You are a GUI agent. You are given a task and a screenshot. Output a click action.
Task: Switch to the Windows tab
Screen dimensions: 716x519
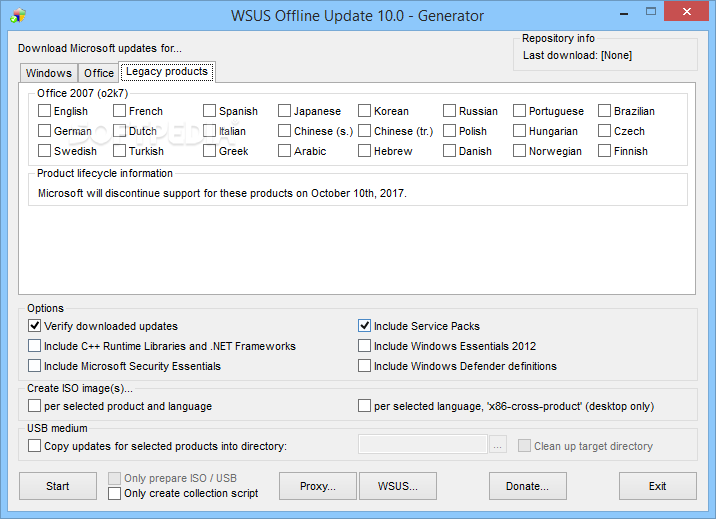pos(49,73)
